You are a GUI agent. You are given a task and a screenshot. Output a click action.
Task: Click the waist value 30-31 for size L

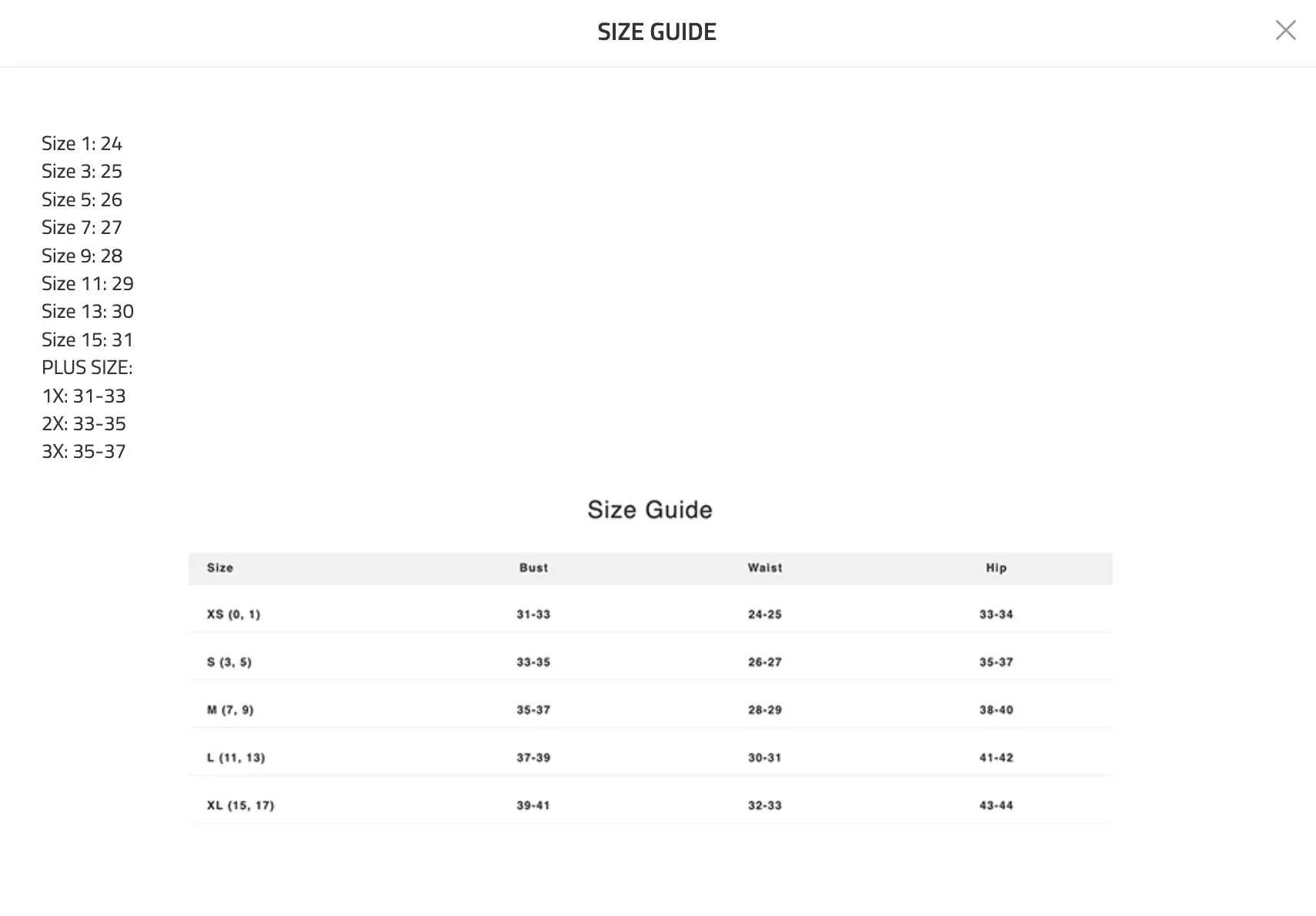765,758
